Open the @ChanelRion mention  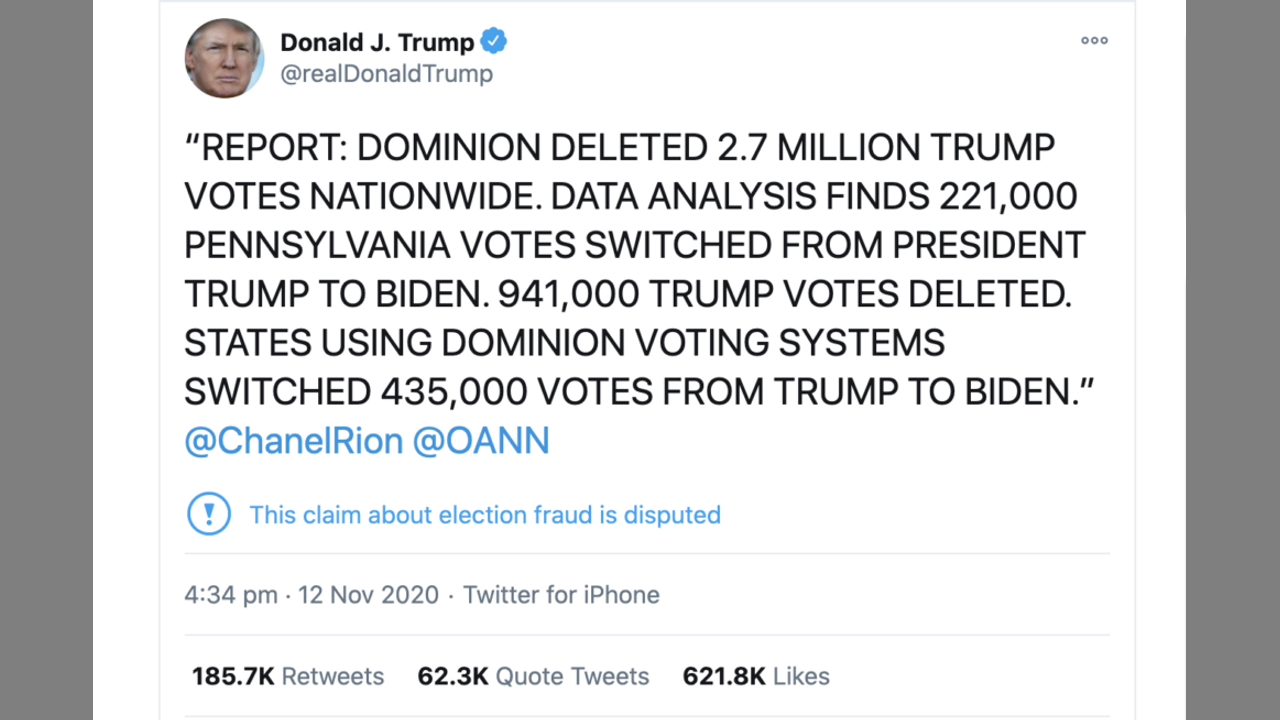pos(293,441)
